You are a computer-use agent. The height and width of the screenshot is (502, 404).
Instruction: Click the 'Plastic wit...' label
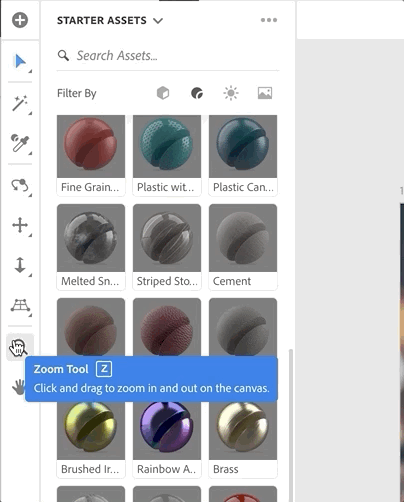[165, 187]
